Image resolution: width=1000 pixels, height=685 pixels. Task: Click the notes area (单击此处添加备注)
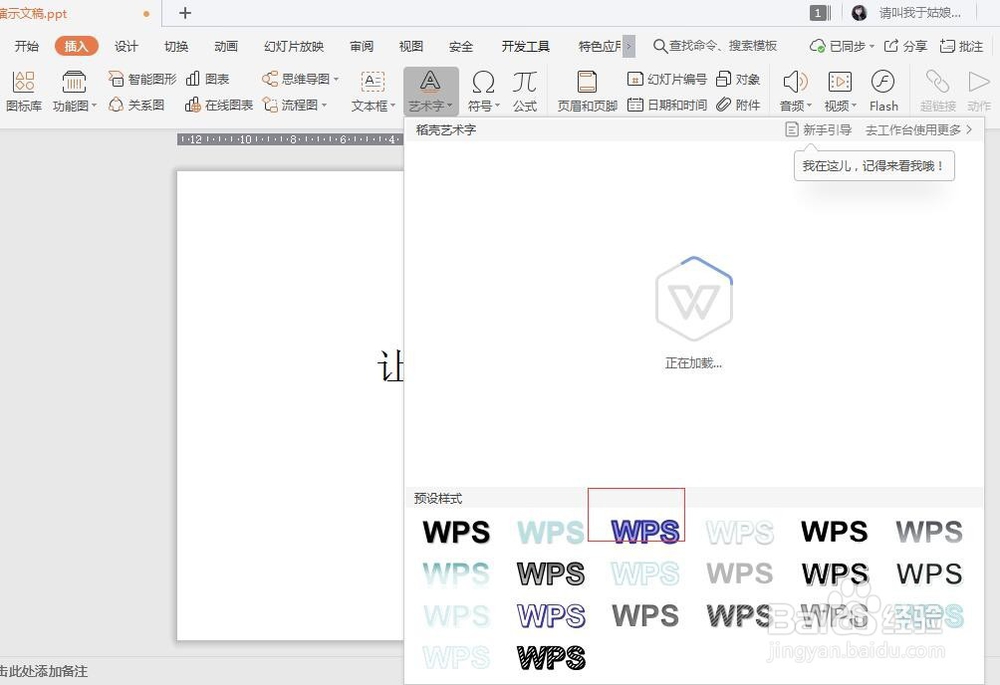(43, 671)
